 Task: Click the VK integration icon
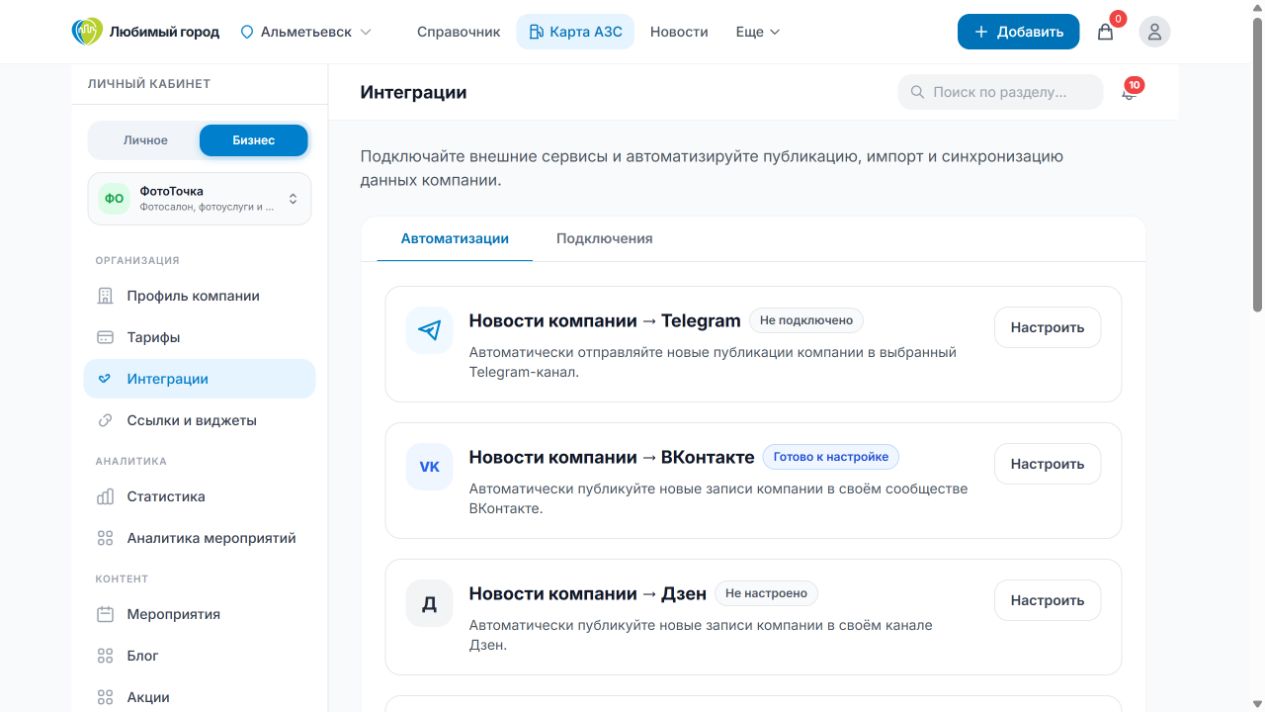pos(429,467)
